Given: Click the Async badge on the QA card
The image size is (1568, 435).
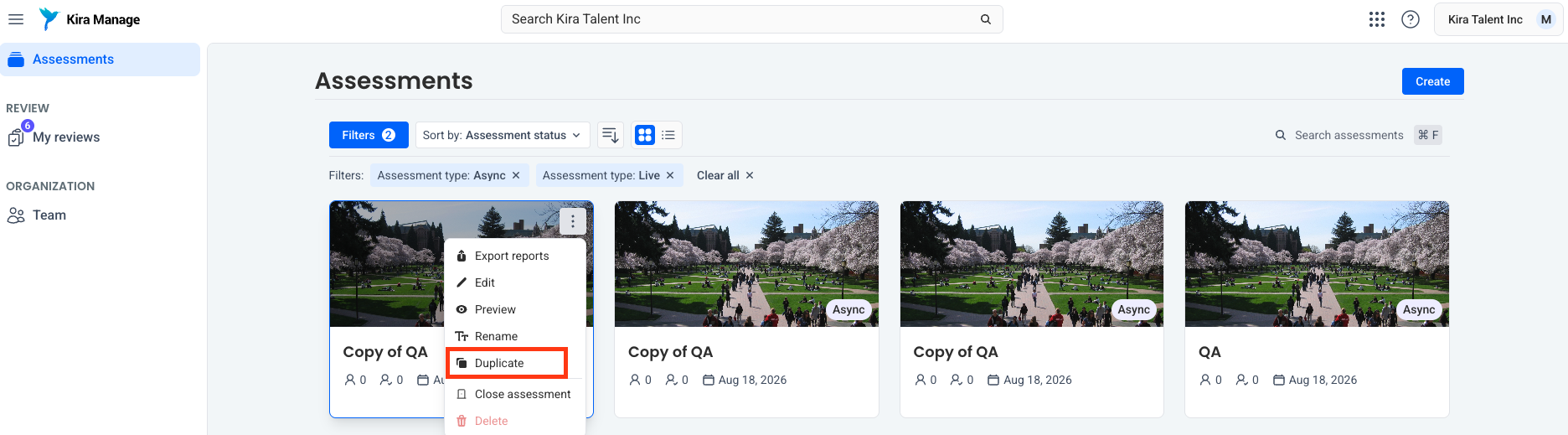Looking at the screenshot, I should (1419, 309).
